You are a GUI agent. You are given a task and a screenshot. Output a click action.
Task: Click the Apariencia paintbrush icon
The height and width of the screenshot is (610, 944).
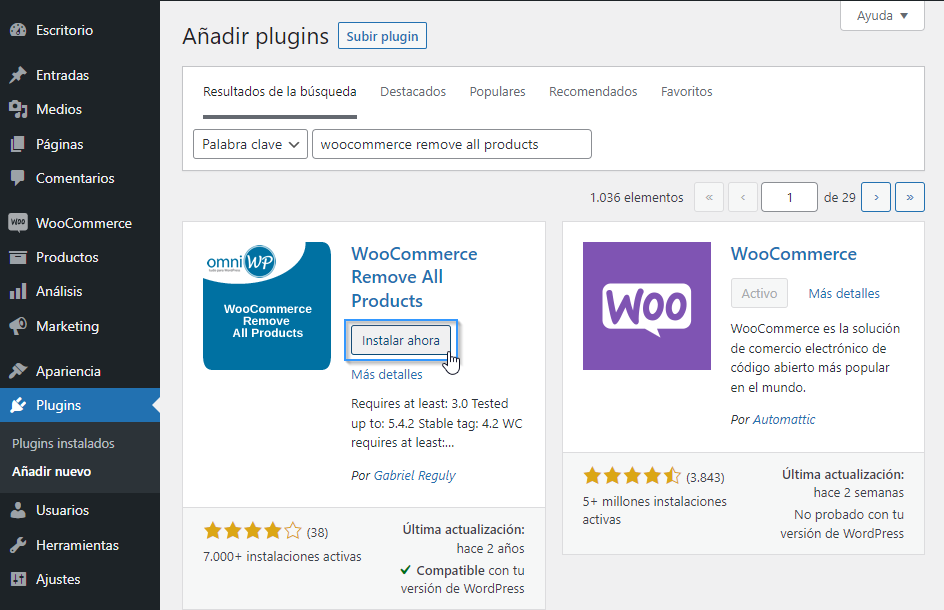point(18,370)
